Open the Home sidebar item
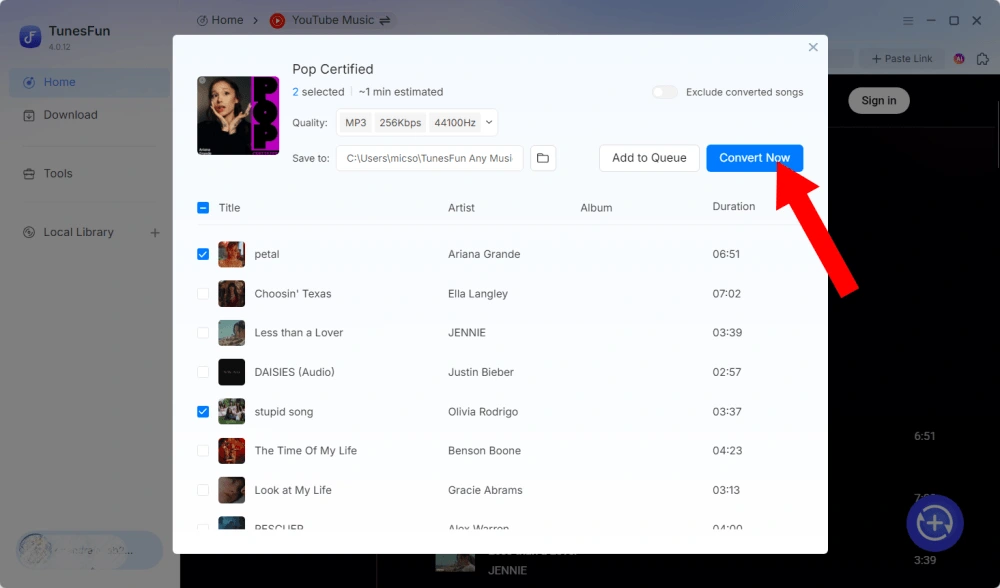This screenshot has height=588, width=1000. (90, 82)
